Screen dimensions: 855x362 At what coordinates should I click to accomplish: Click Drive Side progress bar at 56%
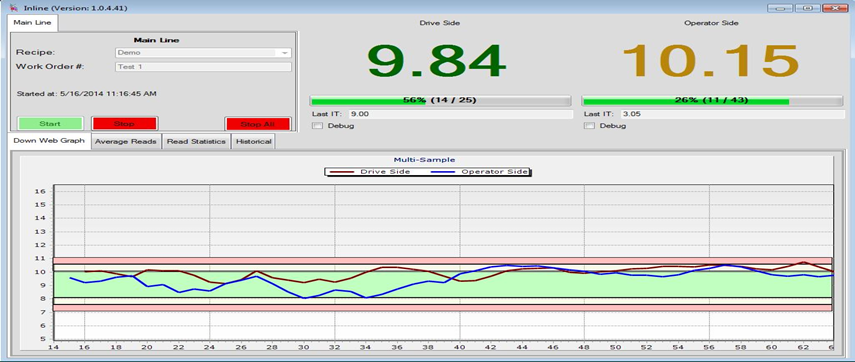[x=441, y=100]
